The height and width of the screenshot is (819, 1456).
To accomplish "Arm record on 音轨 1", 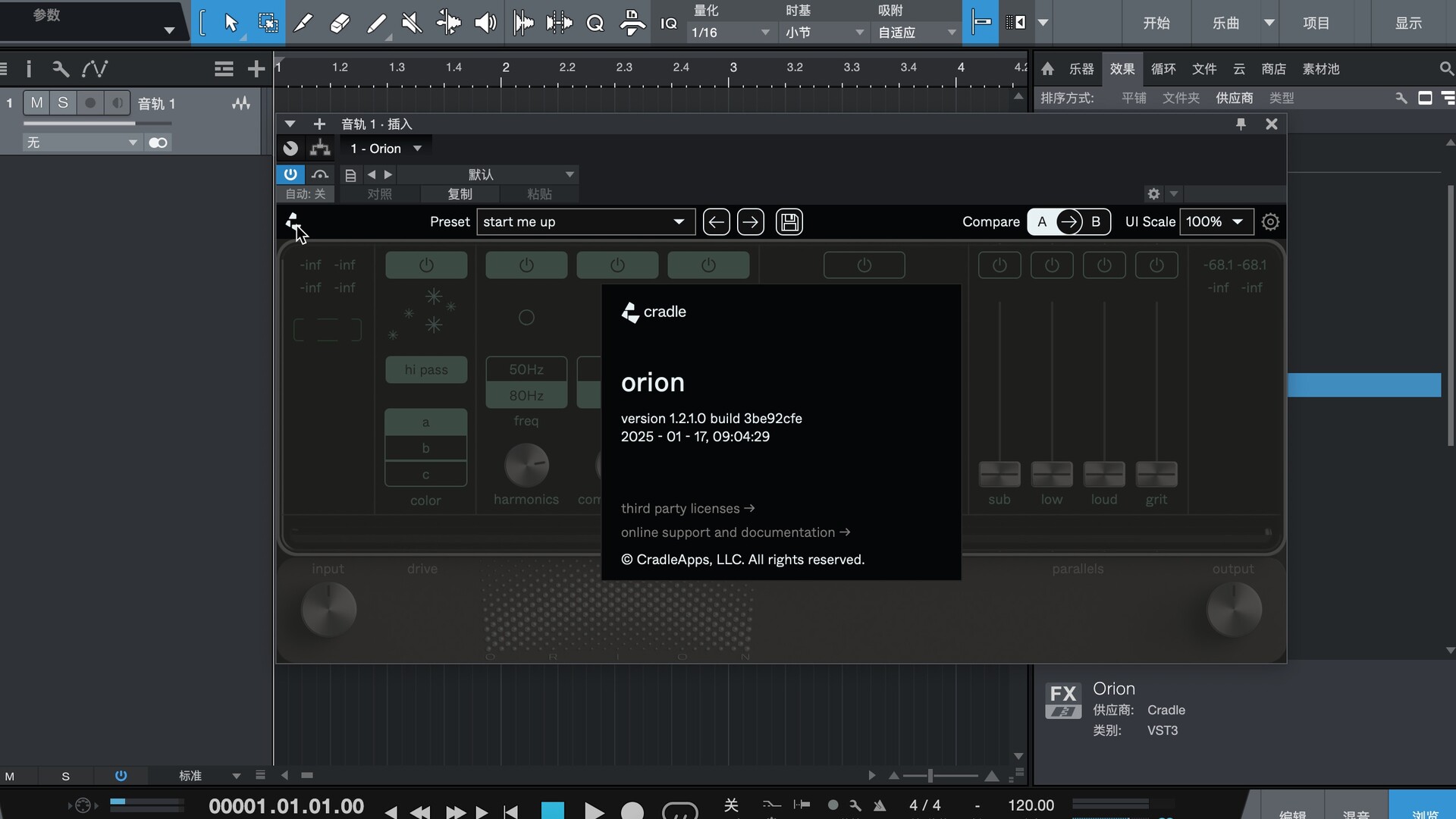I will coord(90,102).
